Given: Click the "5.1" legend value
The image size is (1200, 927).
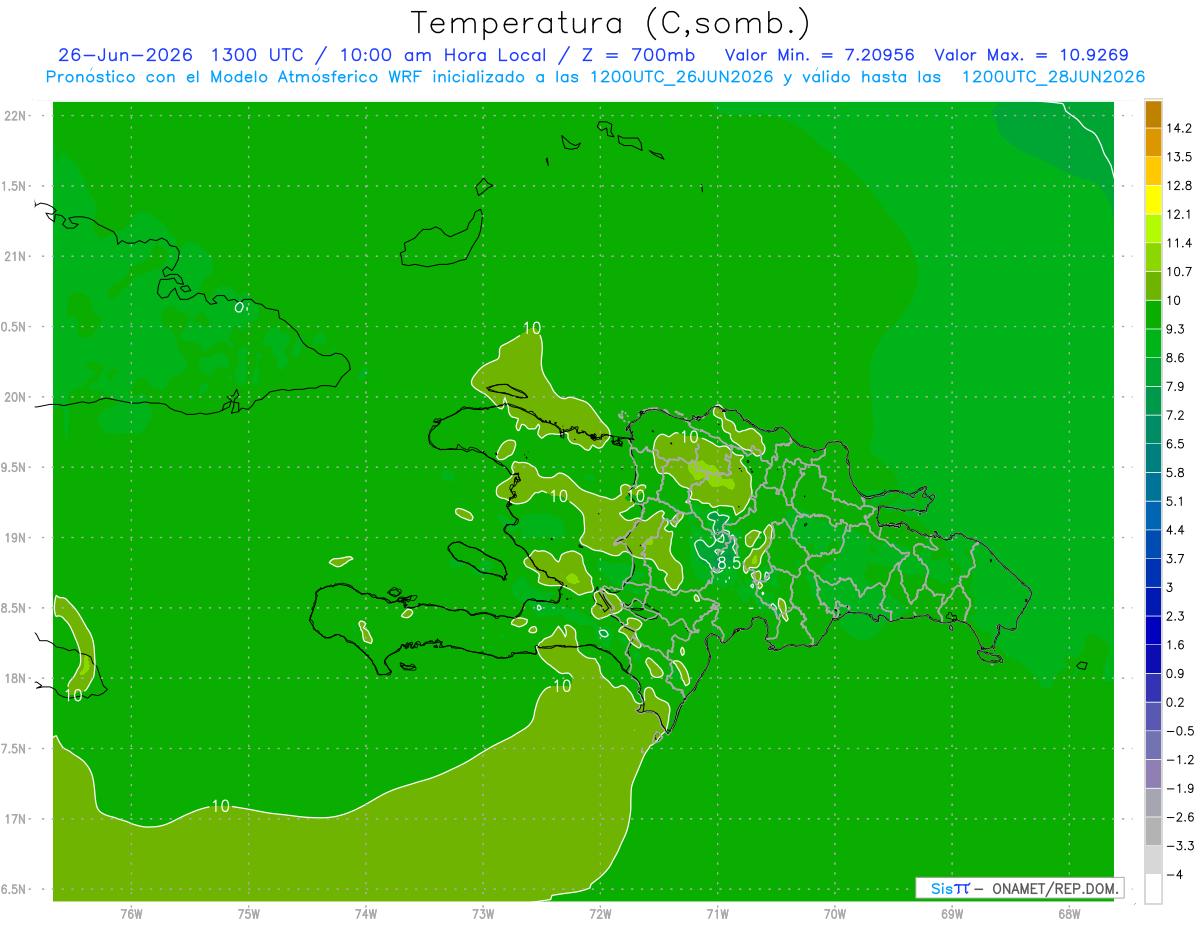Looking at the screenshot, I should click(1176, 501).
